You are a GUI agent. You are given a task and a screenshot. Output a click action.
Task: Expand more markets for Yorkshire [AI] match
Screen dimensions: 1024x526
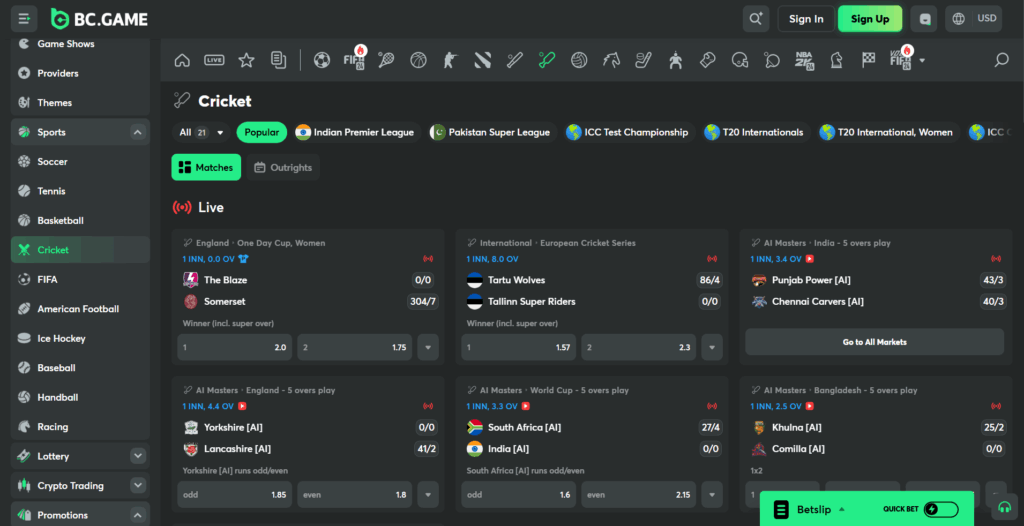428,495
